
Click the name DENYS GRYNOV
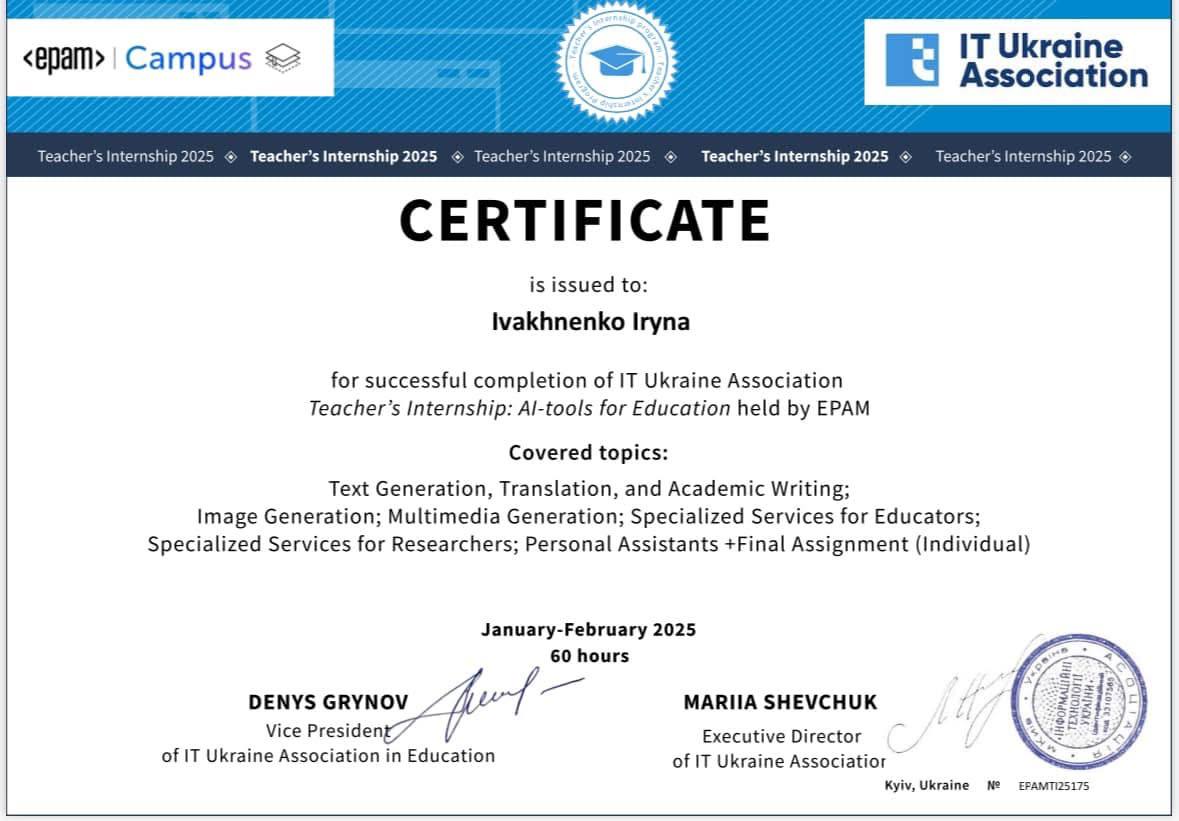tap(329, 702)
